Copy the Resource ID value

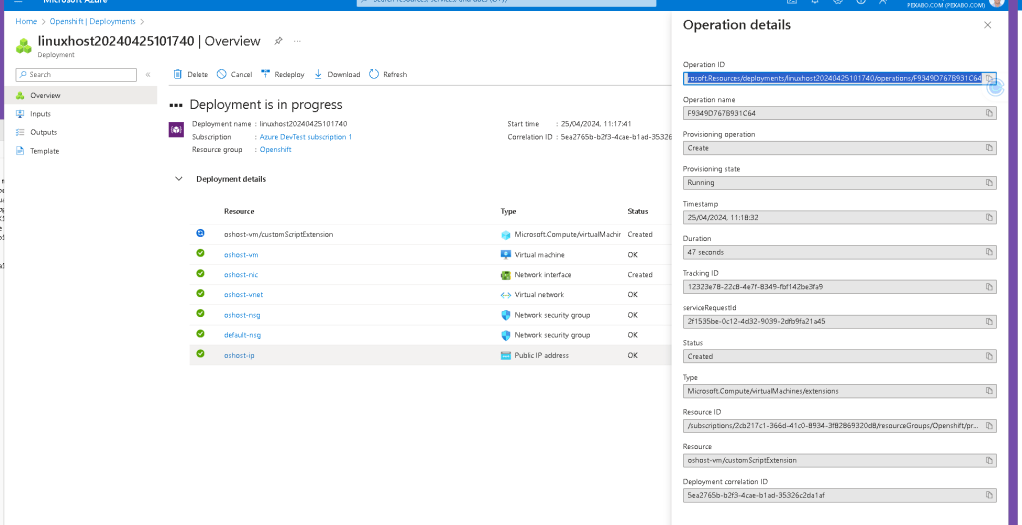pos(989,426)
